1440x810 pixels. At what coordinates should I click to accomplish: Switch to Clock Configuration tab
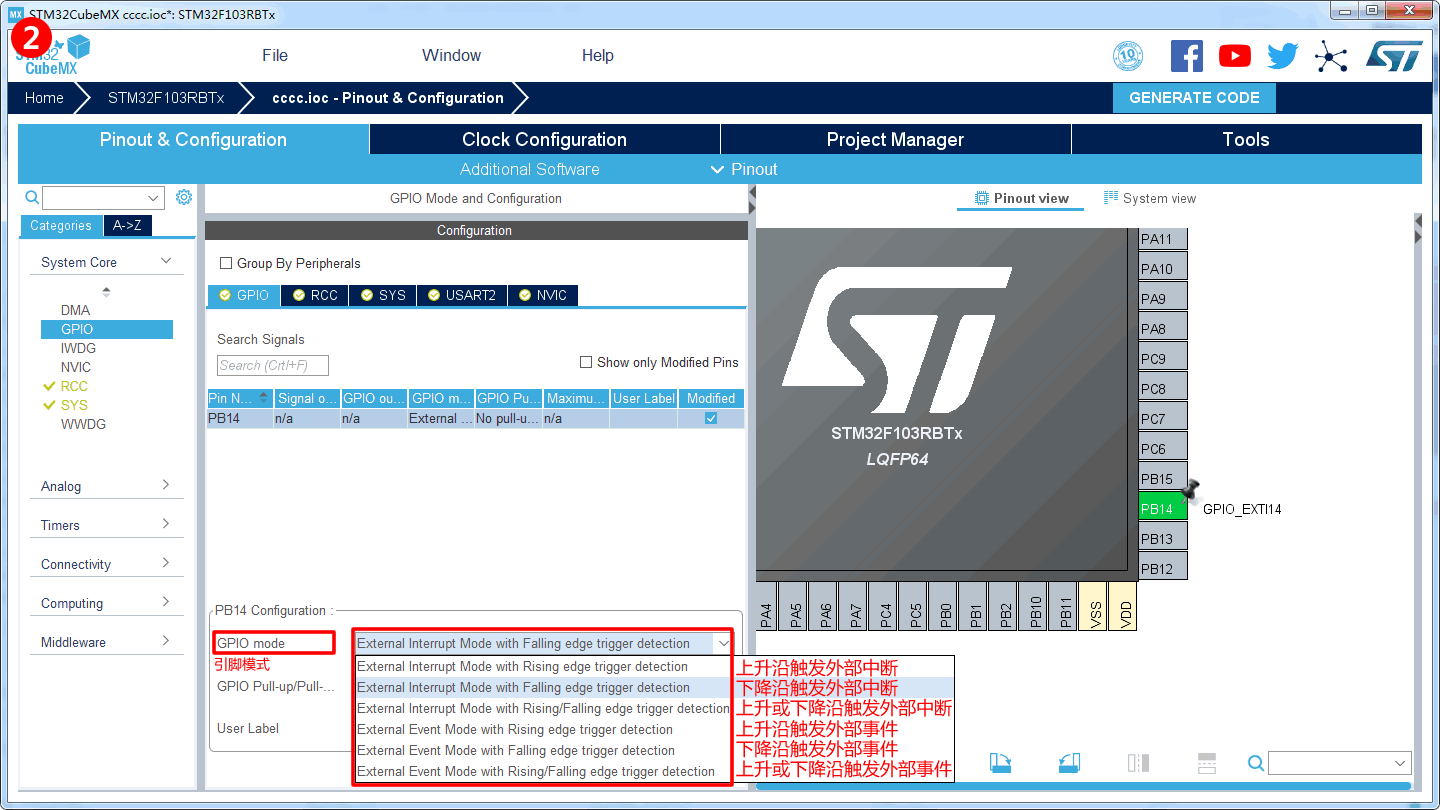[x=544, y=140]
